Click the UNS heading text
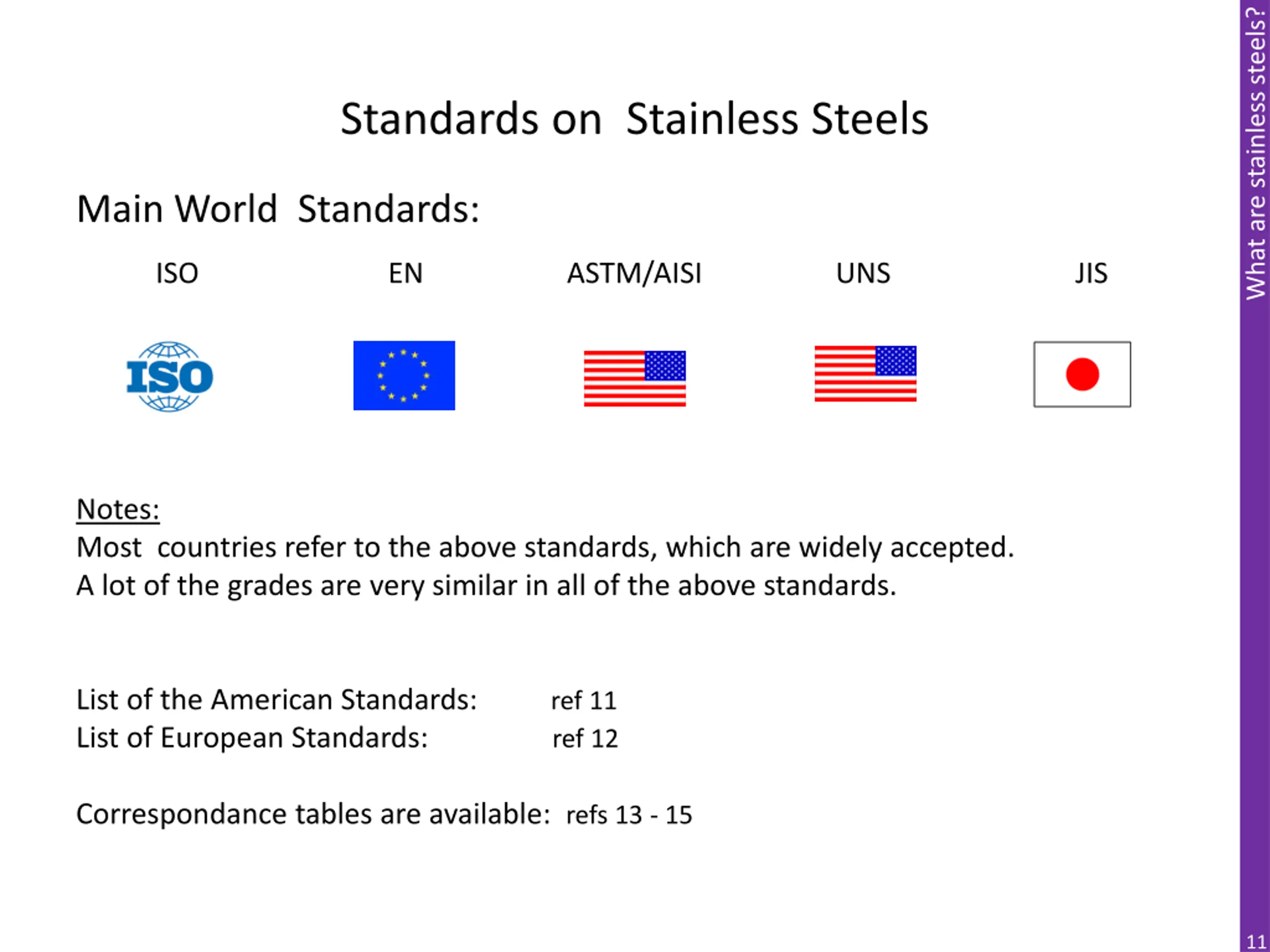This screenshot has width=1270, height=952. (863, 273)
